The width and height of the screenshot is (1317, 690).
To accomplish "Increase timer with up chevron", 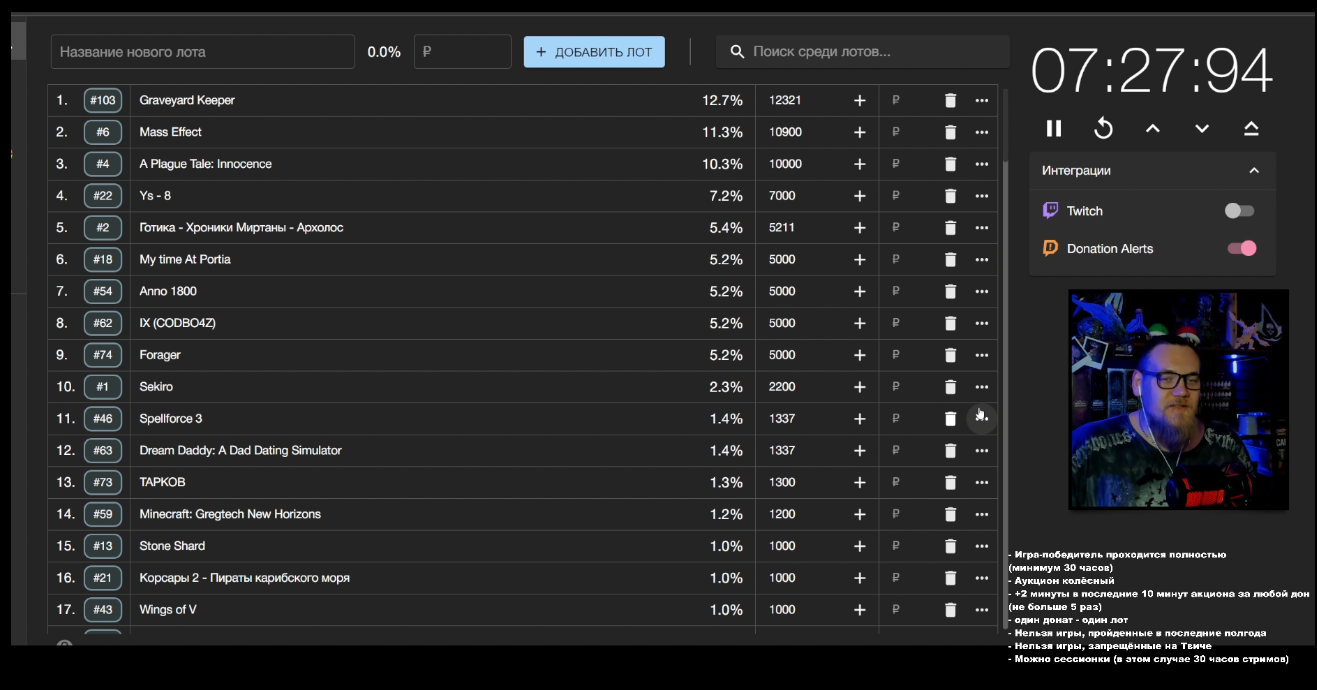I will tap(1153, 128).
